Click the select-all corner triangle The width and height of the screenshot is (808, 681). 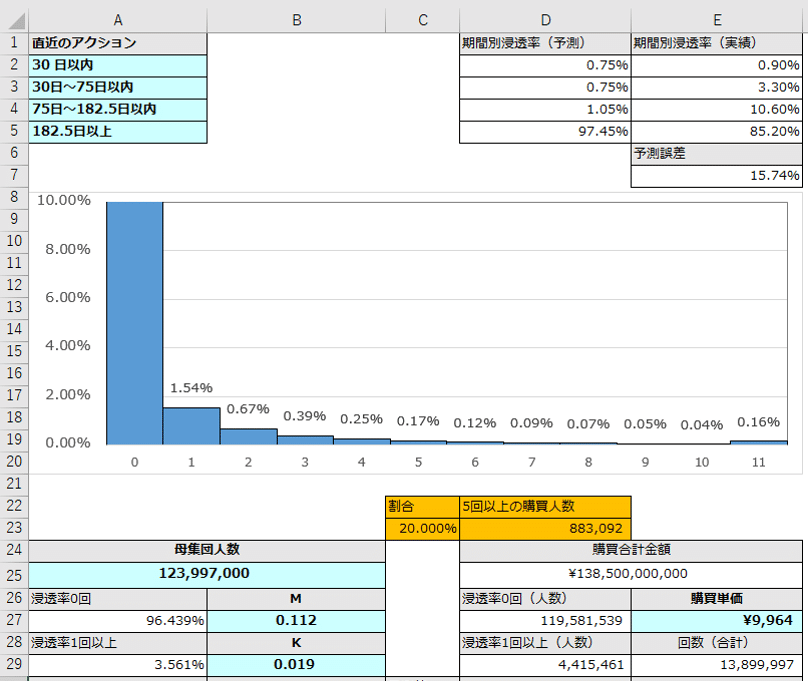coord(16,21)
